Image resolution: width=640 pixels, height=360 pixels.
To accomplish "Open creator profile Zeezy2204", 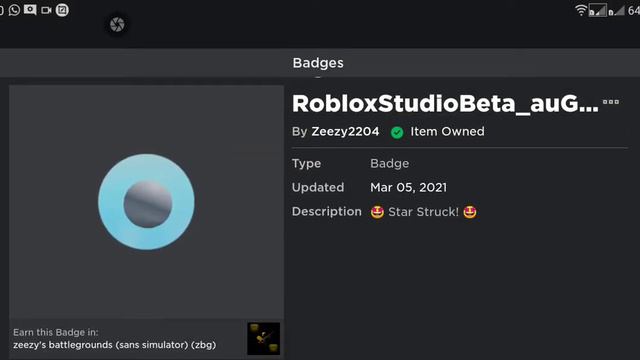I will [x=345, y=131].
